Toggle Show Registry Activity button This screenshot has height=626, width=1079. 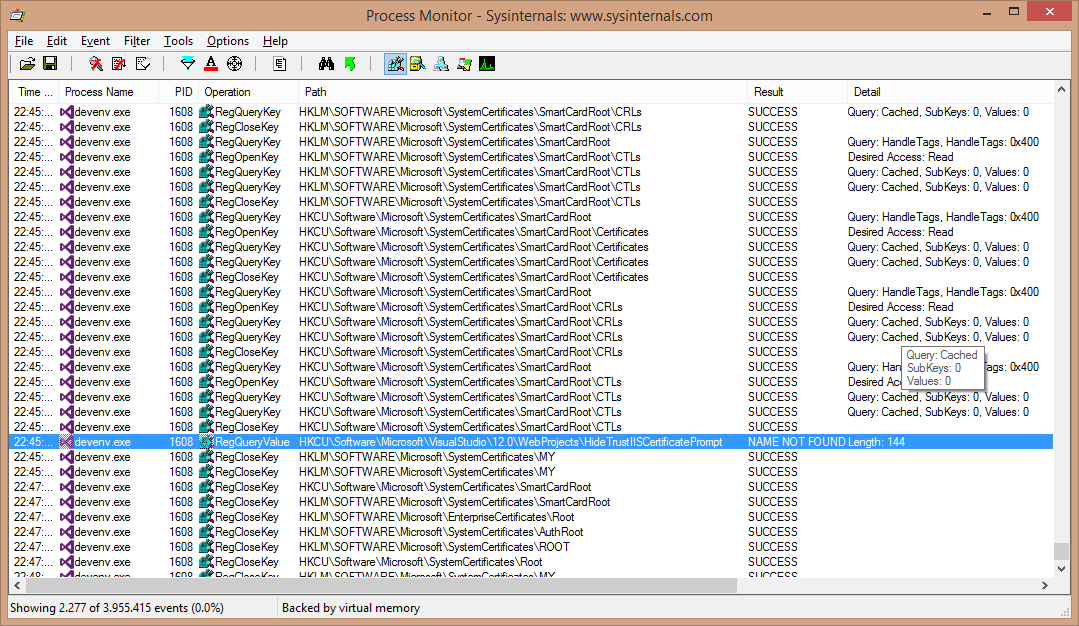coord(395,64)
